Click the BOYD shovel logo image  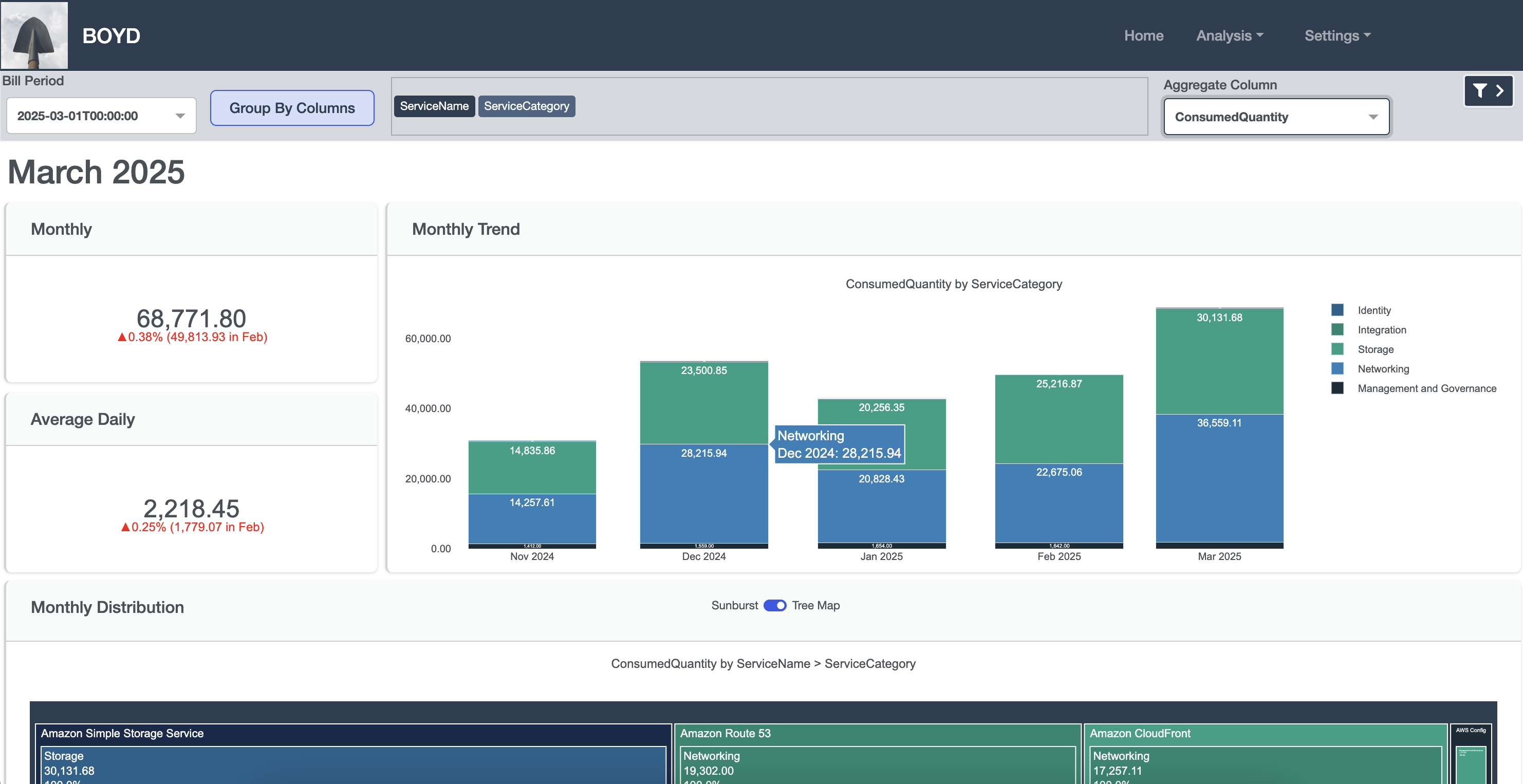click(x=34, y=35)
